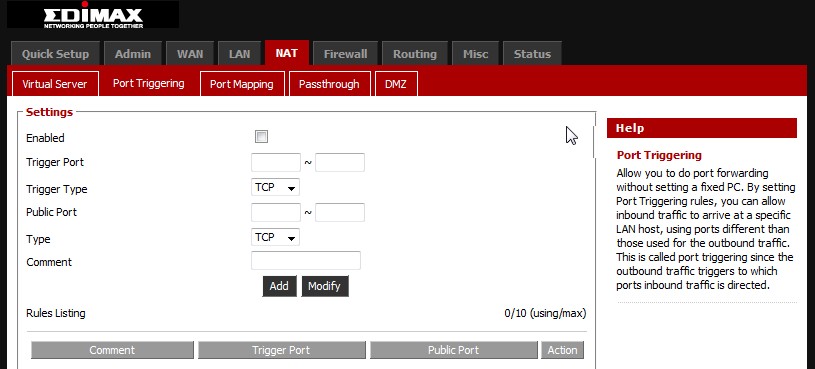Click into the Comment text field
The width and height of the screenshot is (815, 369).
306,260
